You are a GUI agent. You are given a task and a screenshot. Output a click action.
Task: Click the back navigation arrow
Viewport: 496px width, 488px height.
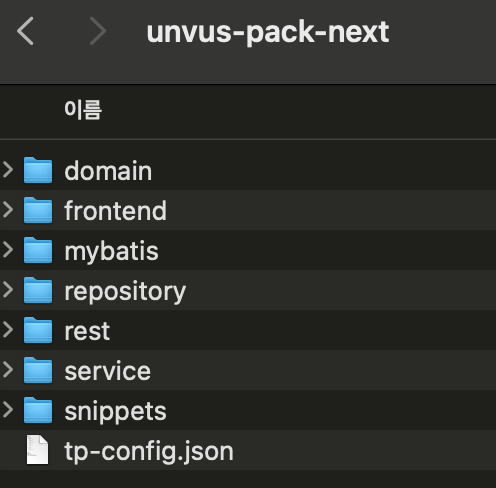coord(25,31)
